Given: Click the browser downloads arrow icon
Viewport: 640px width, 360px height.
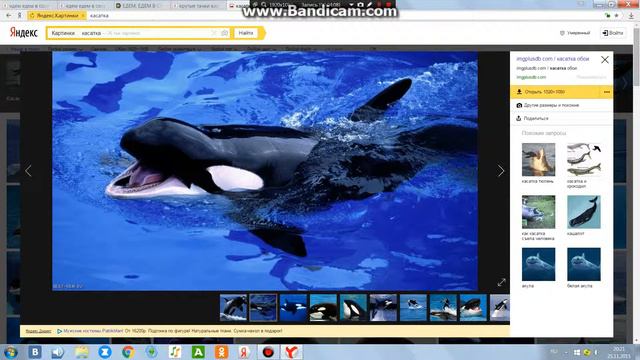Looking at the screenshot, I should pos(631,16).
